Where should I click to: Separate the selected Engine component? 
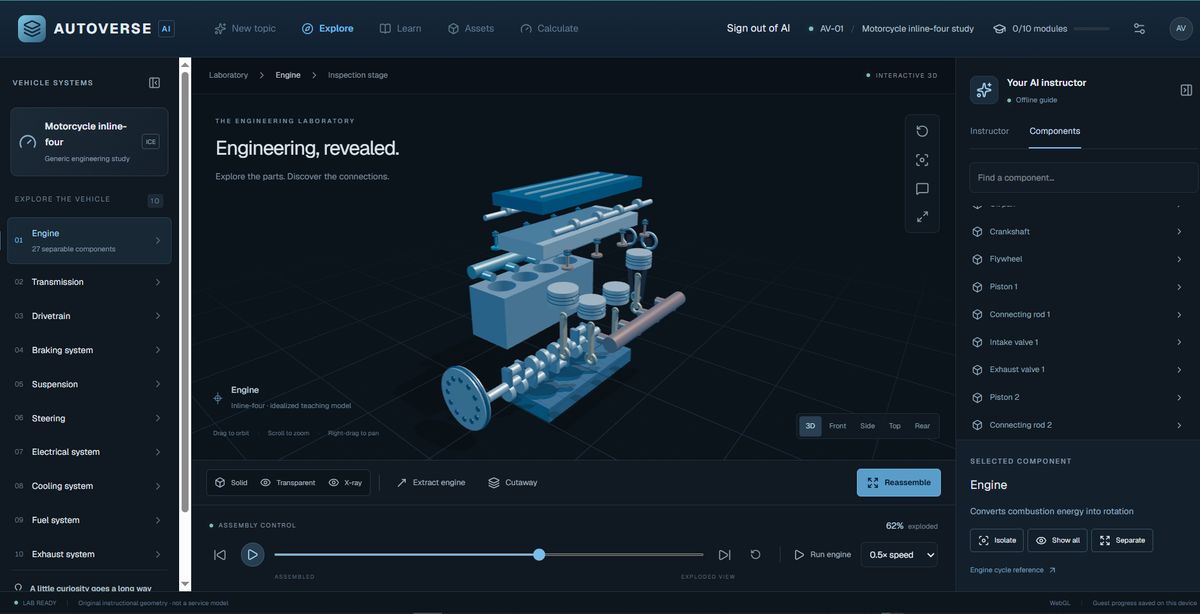point(1122,540)
